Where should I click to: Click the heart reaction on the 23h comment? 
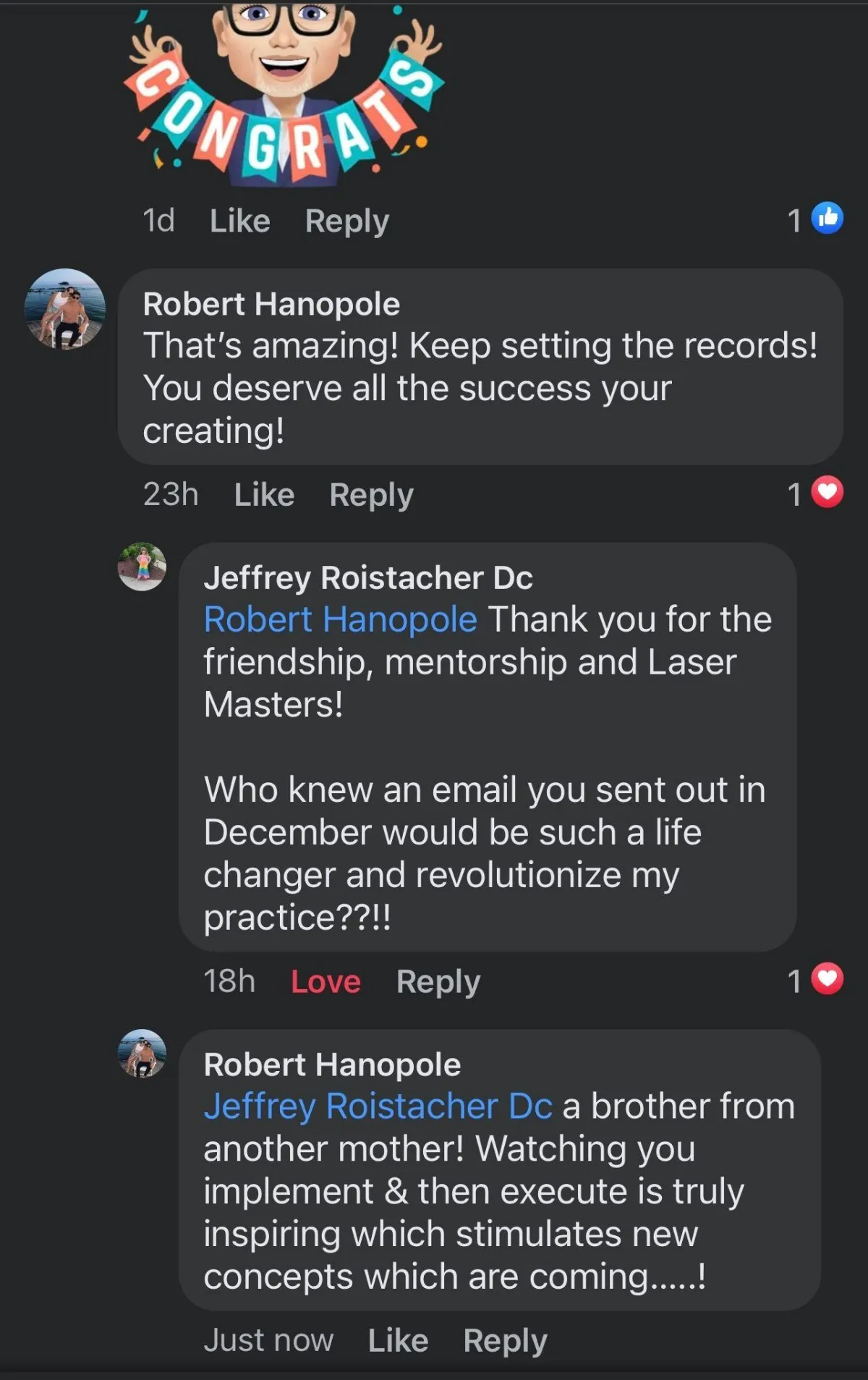827,492
